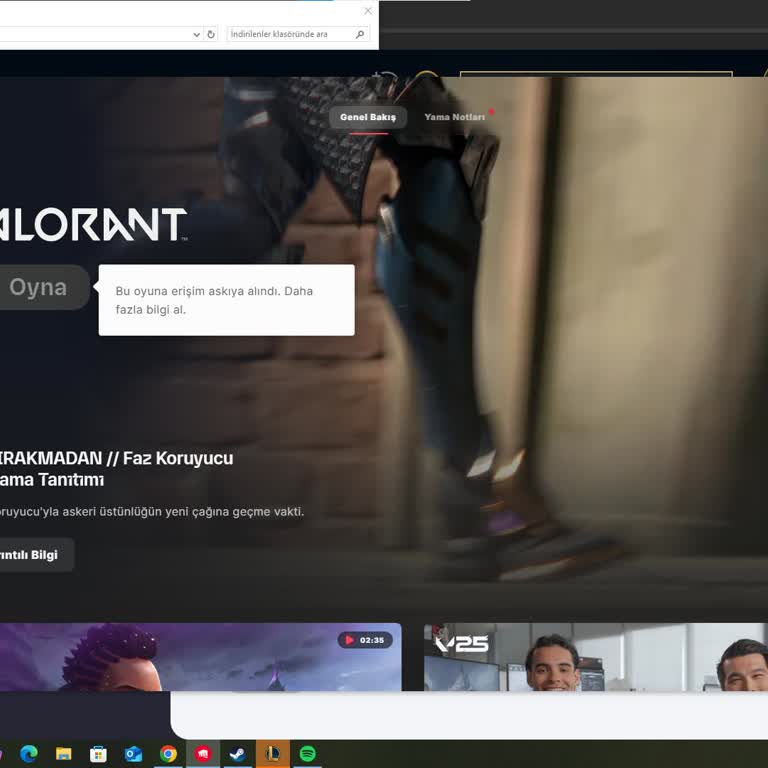Launch Steam from the taskbar

(238, 754)
